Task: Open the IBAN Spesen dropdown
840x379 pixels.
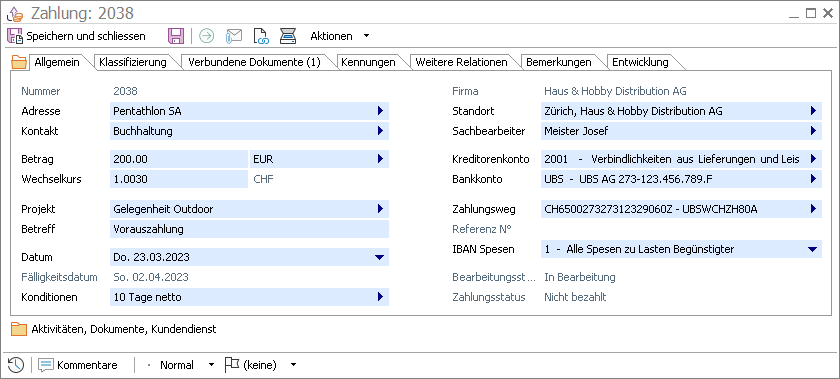Action: [813, 249]
